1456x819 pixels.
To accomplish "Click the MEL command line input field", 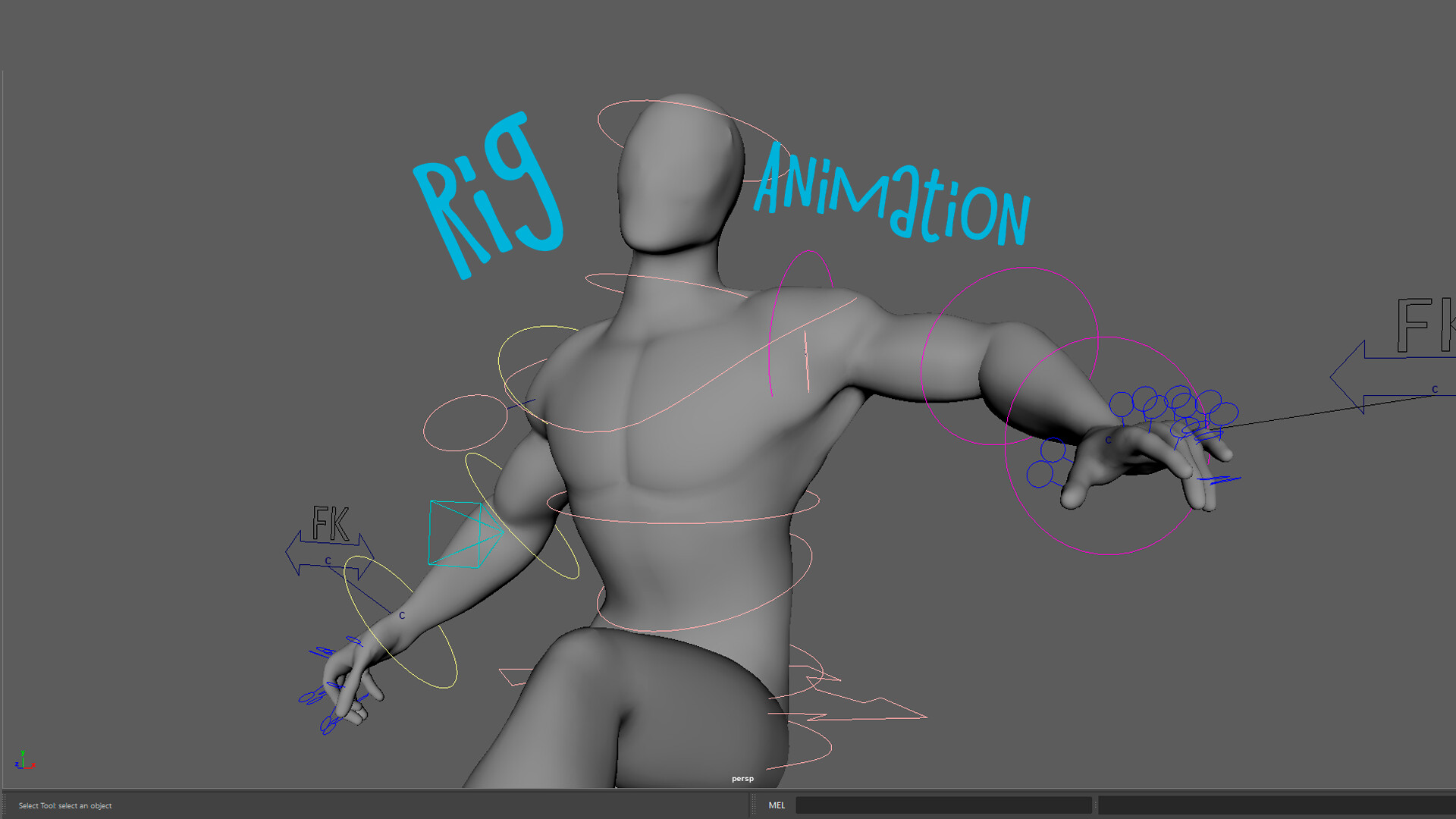I will (x=943, y=805).
